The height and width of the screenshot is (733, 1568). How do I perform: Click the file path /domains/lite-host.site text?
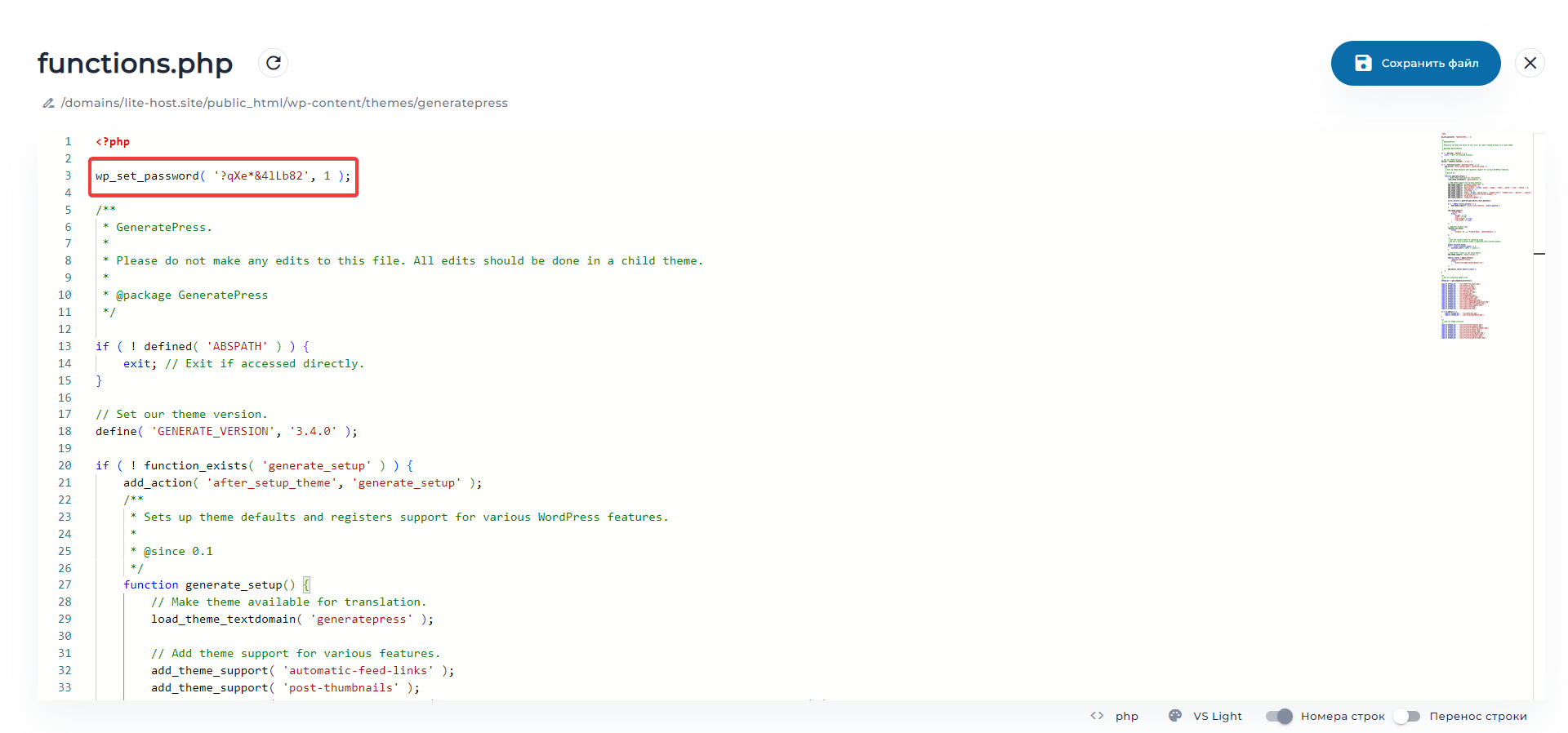pyautogui.click(x=284, y=103)
